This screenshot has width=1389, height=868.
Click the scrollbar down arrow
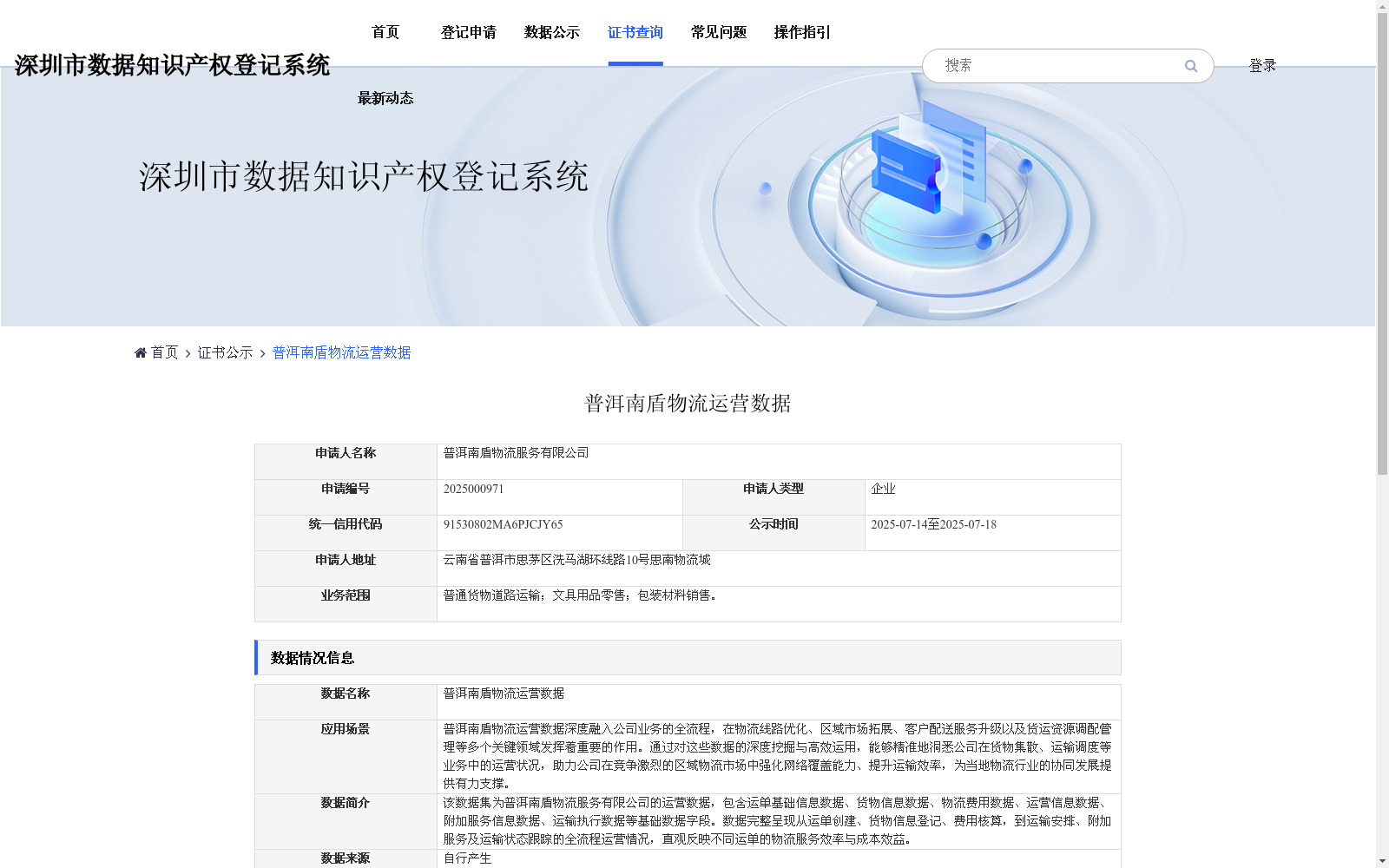pyautogui.click(x=1382, y=861)
